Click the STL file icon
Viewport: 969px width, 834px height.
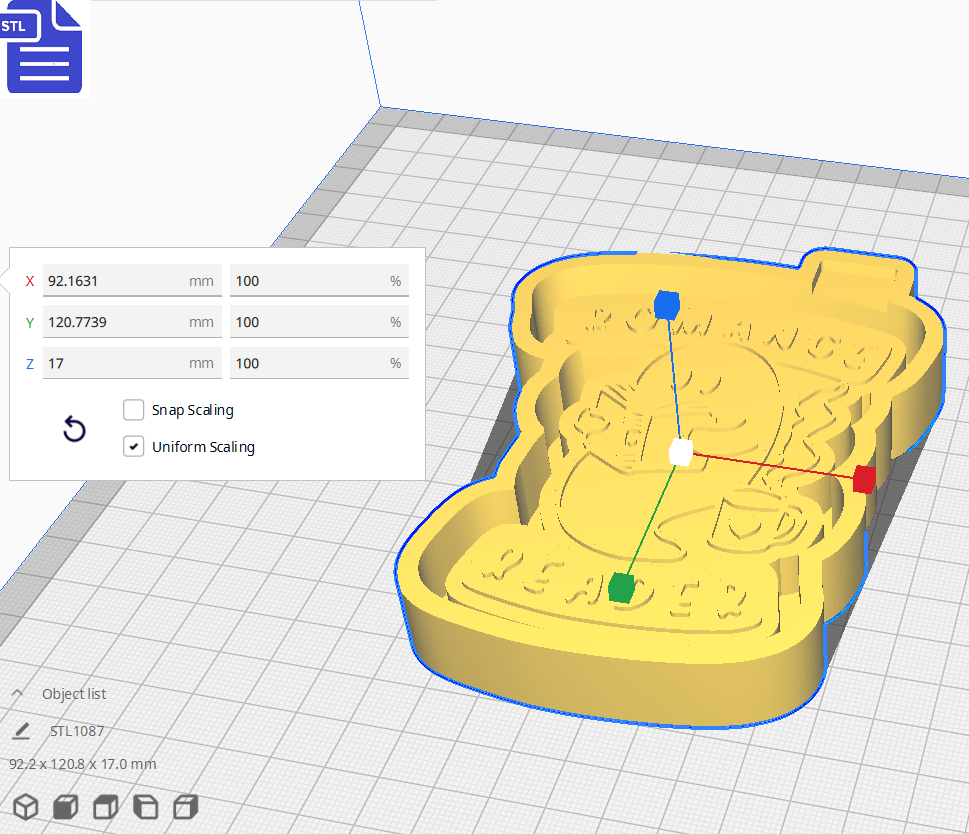(x=44, y=47)
